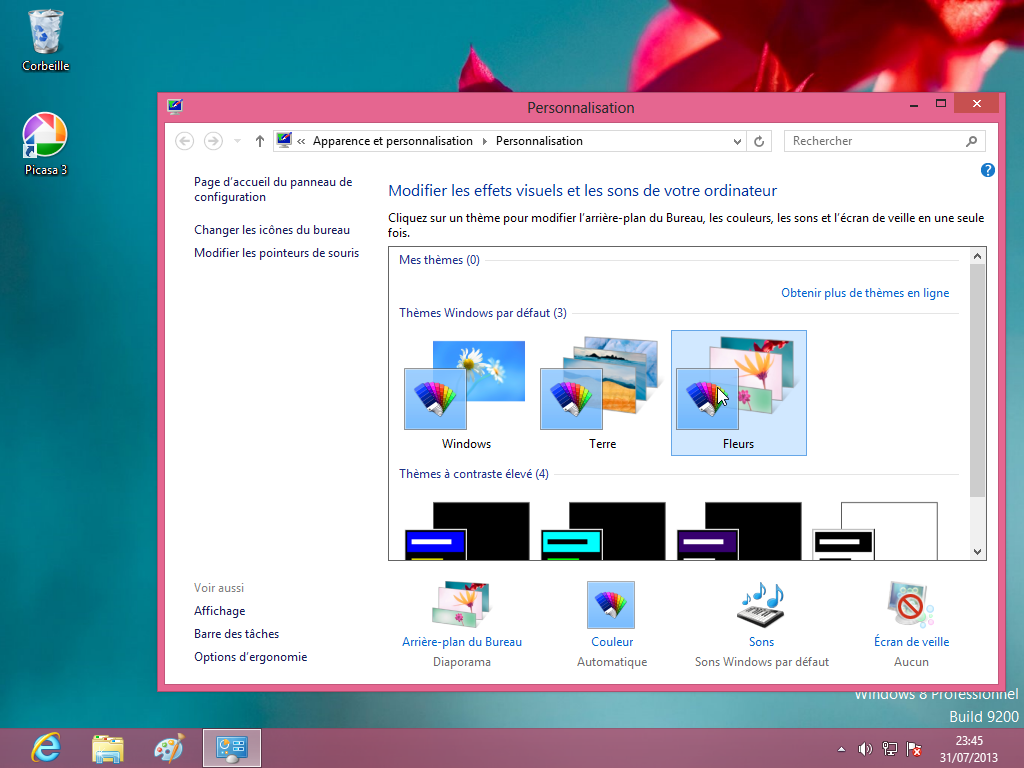1024x768 pixels.
Task: Click Obtenir plus de thèmes en ligne
Action: coord(865,293)
